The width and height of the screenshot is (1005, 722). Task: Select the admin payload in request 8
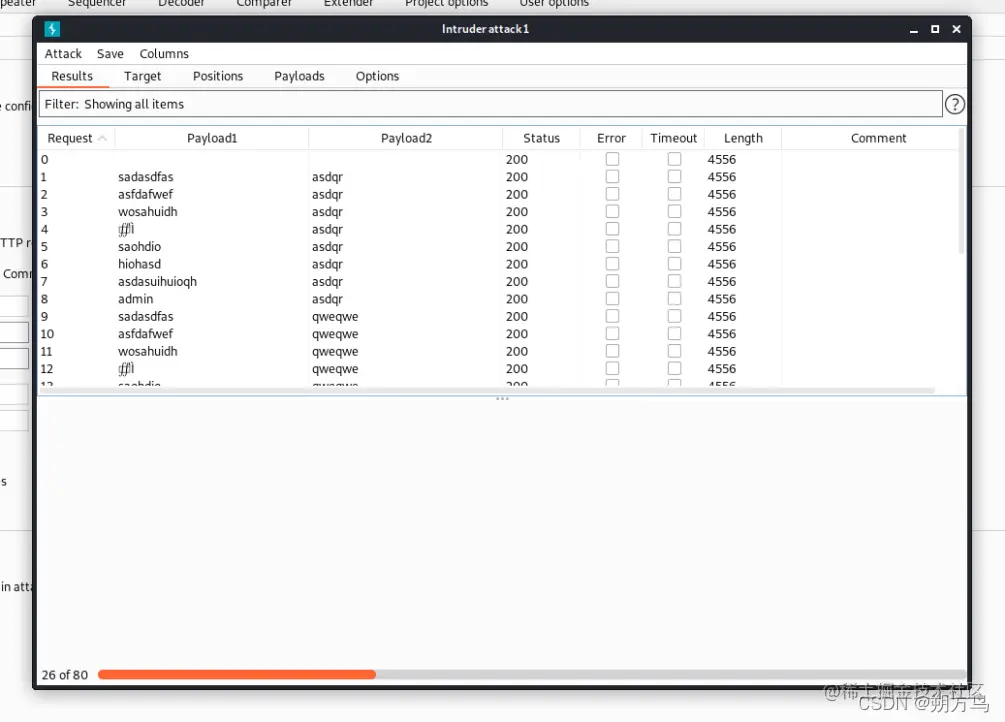(135, 299)
